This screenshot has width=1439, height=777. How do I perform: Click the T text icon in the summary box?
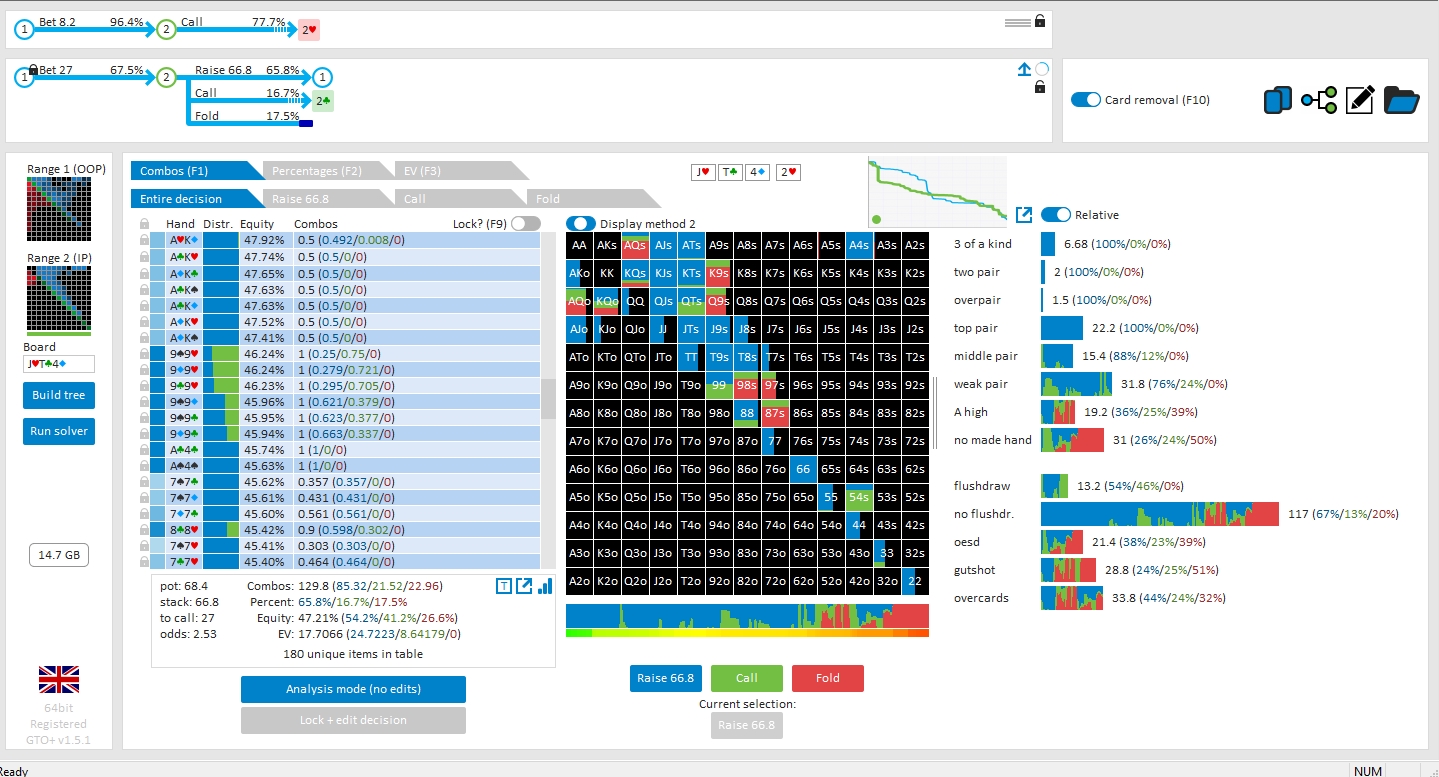click(x=504, y=586)
